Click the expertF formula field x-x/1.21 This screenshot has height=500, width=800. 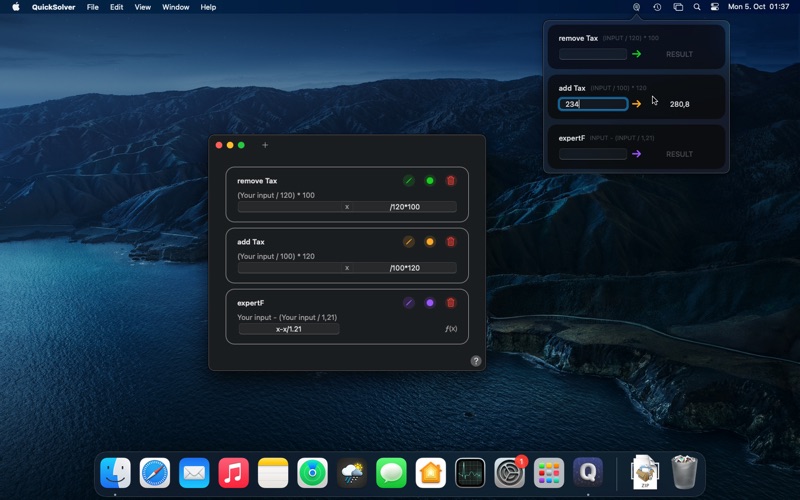click(288, 329)
